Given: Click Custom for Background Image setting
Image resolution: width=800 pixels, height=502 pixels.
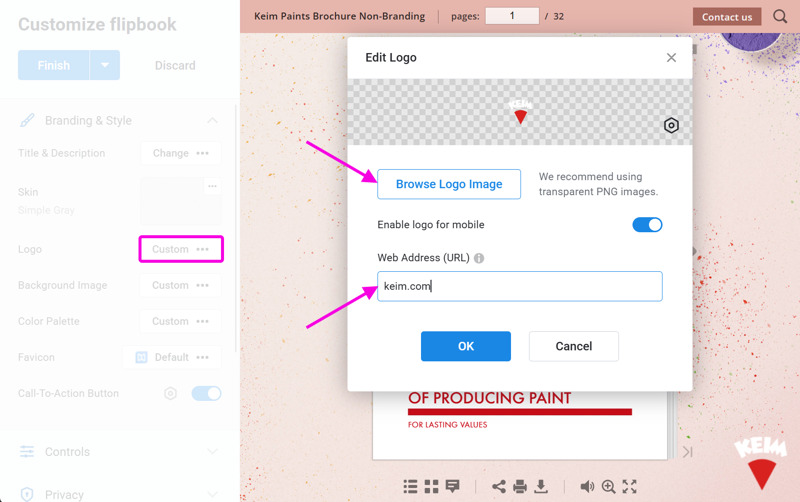Looking at the screenshot, I should (170, 285).
